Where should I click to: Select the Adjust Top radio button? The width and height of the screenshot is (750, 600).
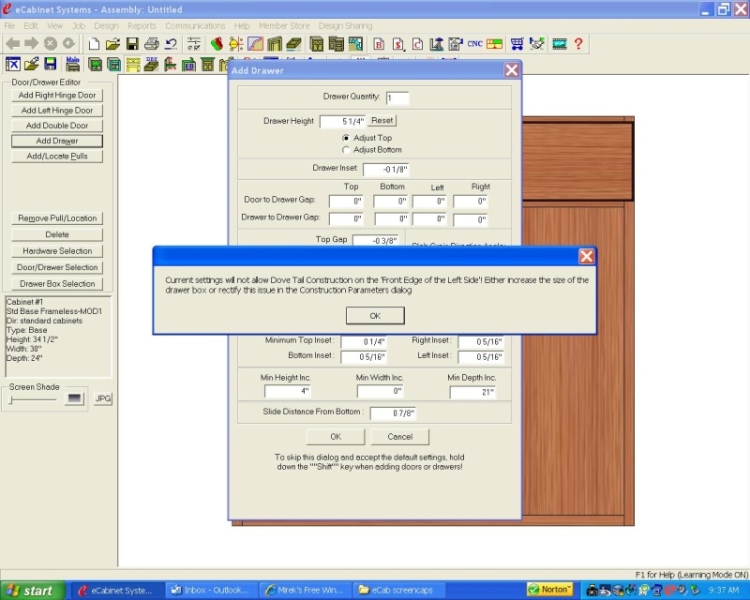(x=346, y=137)
